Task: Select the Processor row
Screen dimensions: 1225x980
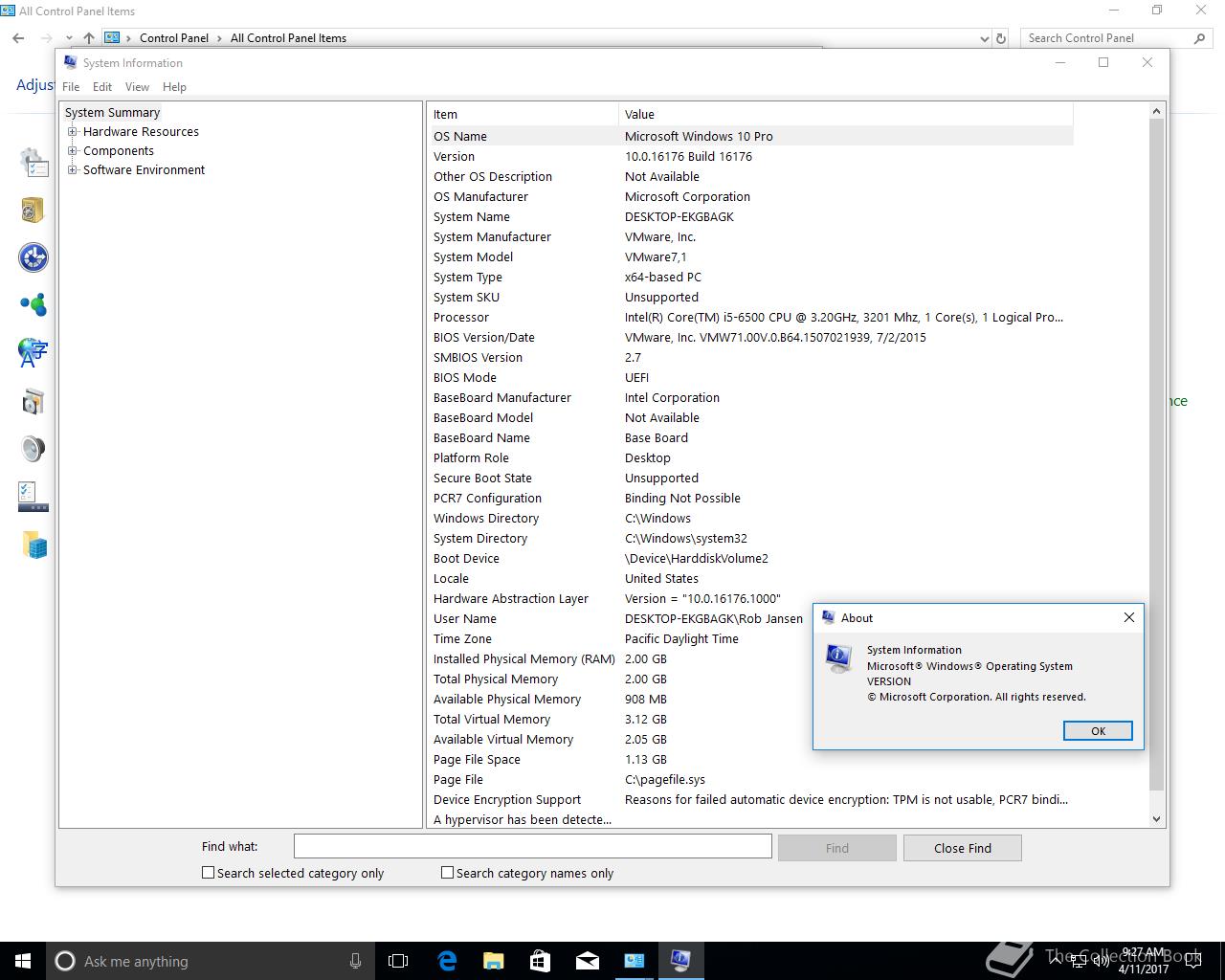Action: coord(751,317)
